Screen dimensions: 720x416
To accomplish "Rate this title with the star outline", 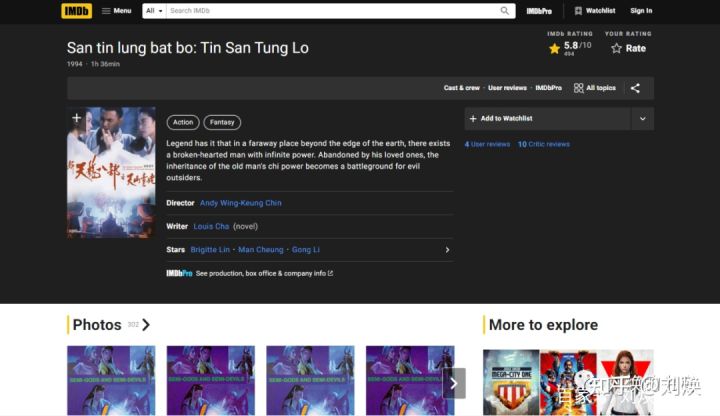I will pos(628,48).
